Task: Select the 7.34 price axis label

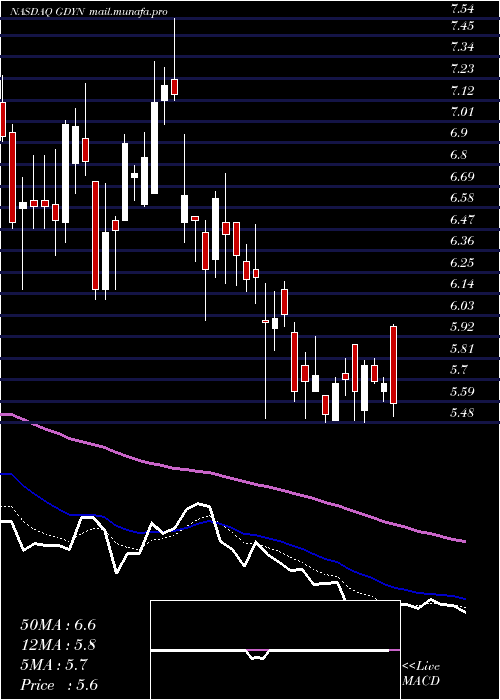Action: [x=462, y=47]
